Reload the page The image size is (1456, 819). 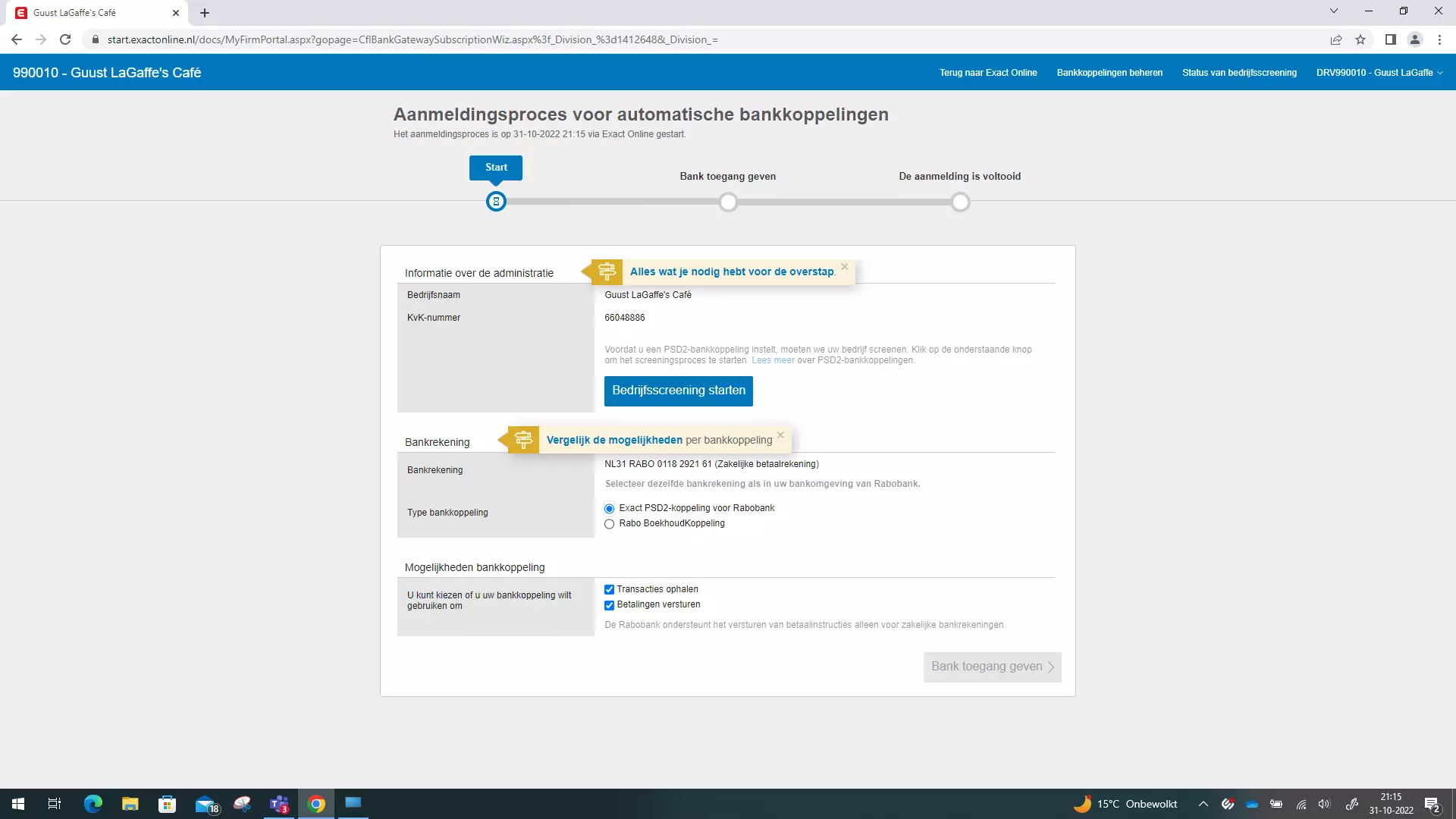65,39
